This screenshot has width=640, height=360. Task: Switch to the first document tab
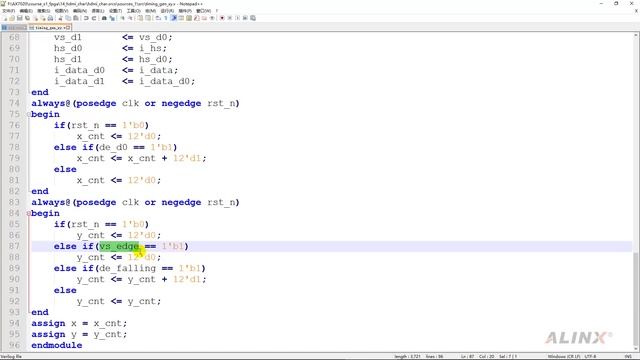click(14, 27)
